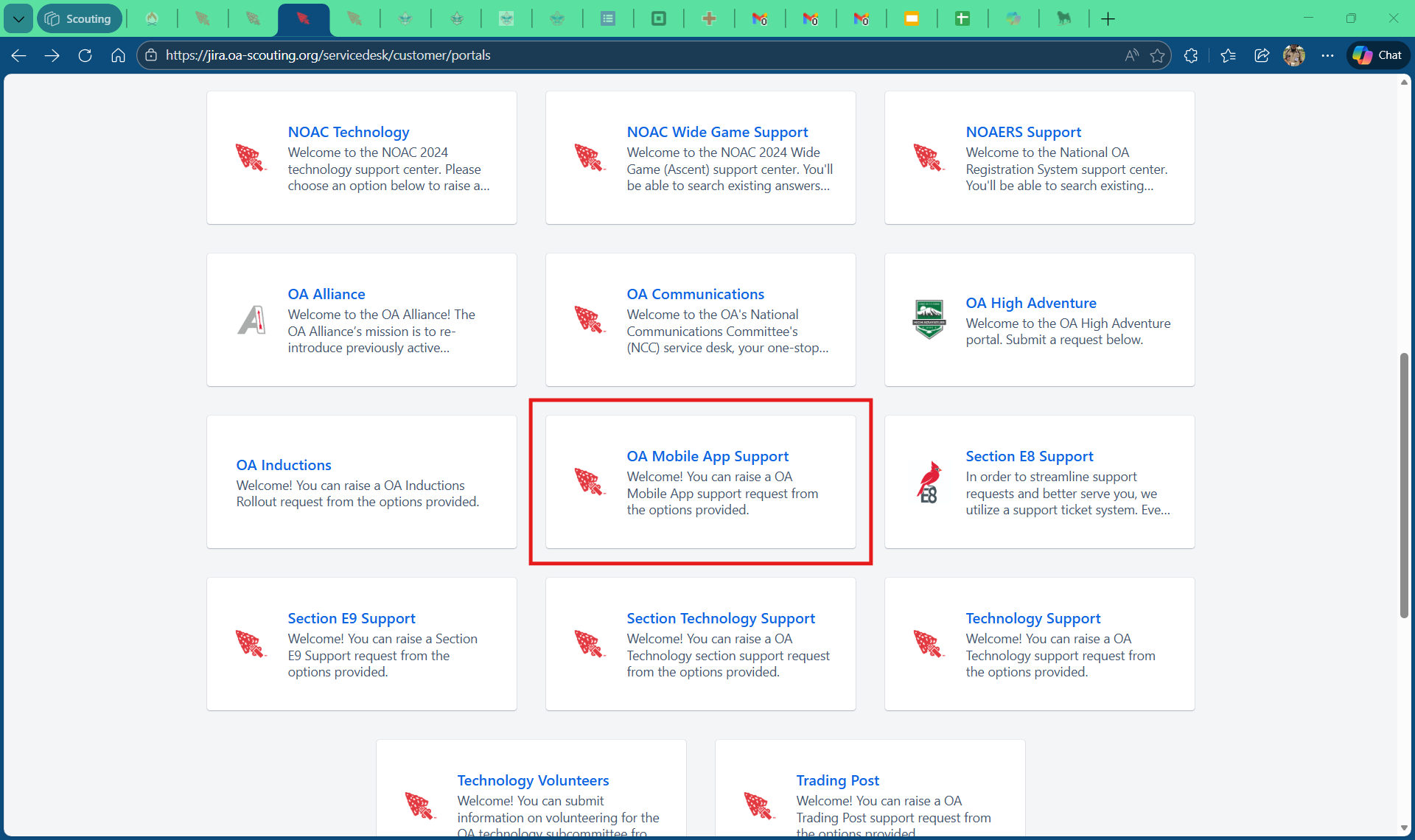Click the Section E8 cardinal logo
The width and height of the screenshot is (1415, 840).
929,483
